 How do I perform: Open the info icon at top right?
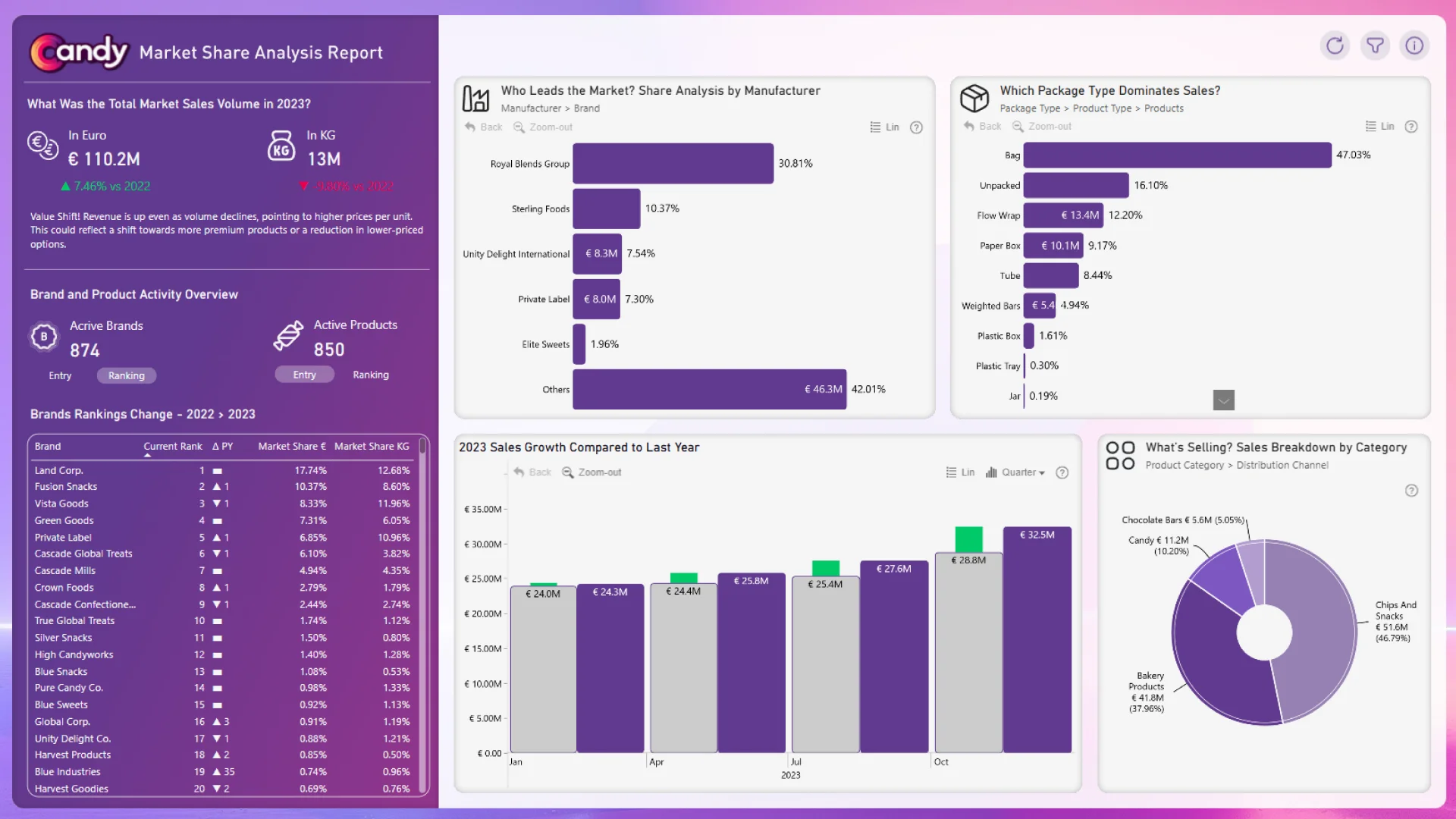click(x=1414, y=45)
